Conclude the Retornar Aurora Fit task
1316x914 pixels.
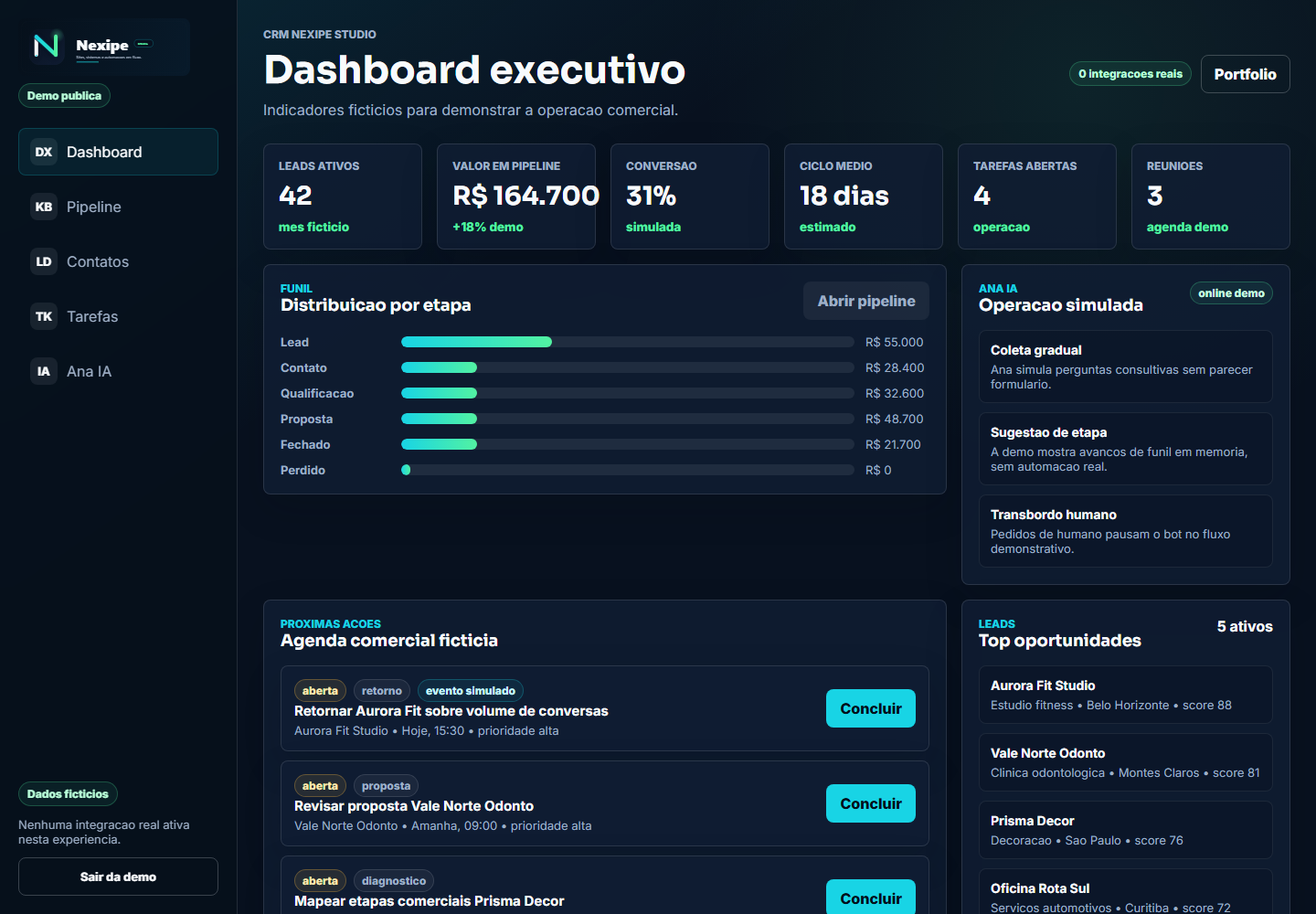871,708
